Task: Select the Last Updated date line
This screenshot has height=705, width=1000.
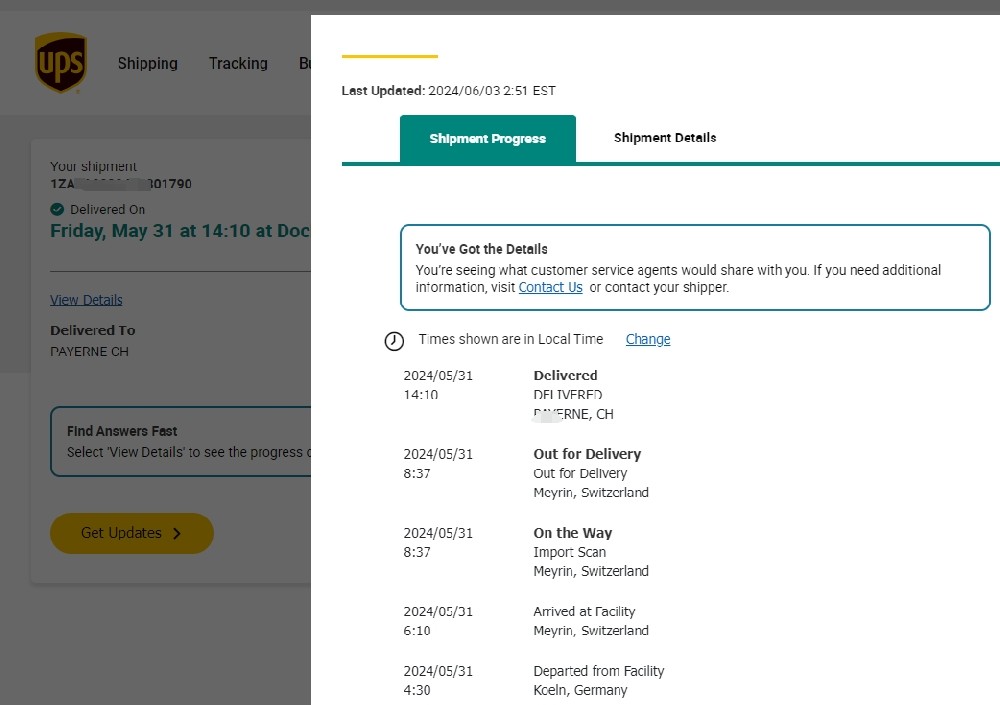Action: coord(448,91)
